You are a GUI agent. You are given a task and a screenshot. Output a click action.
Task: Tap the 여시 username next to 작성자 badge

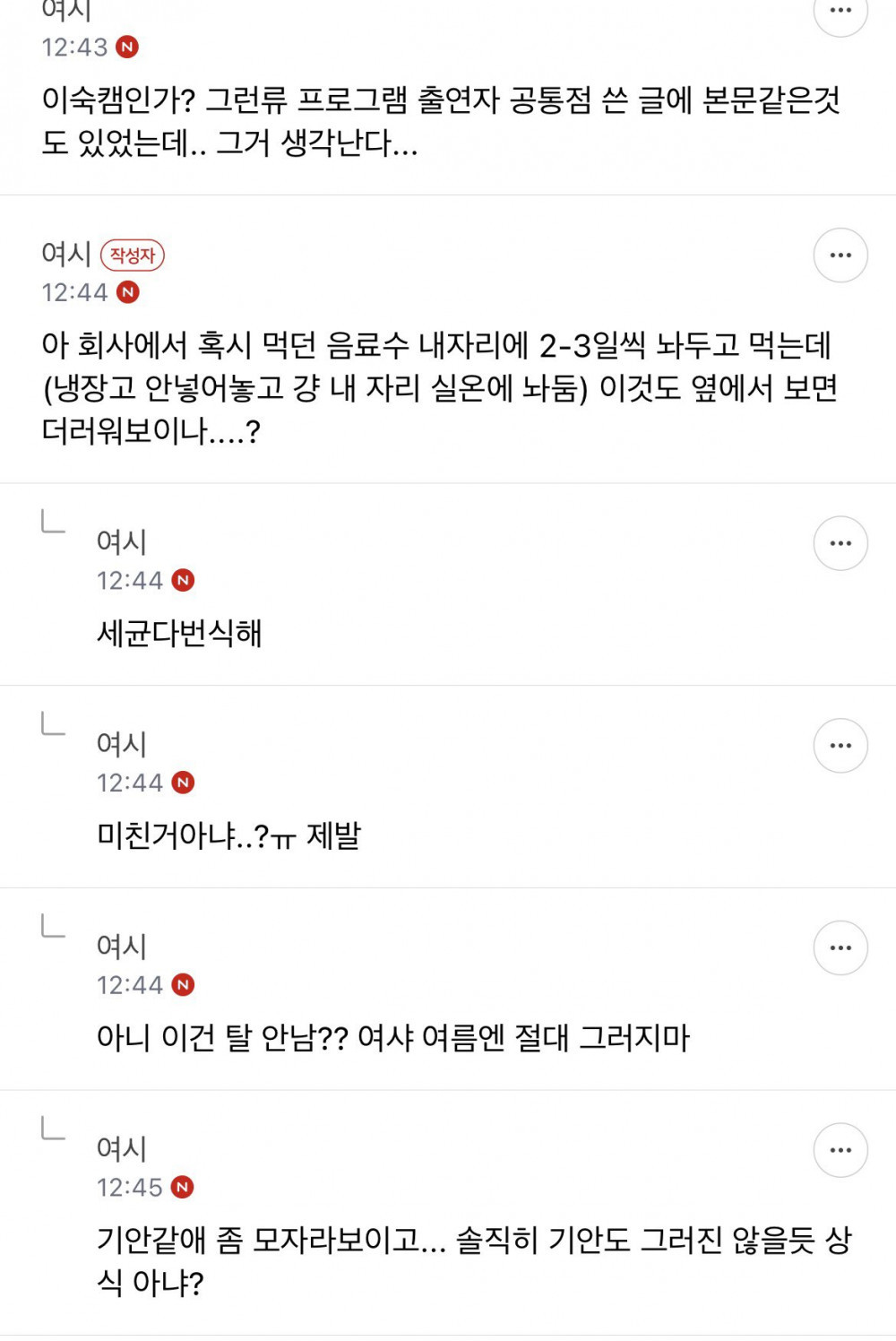pyautogui.click(x=66, y=255)
